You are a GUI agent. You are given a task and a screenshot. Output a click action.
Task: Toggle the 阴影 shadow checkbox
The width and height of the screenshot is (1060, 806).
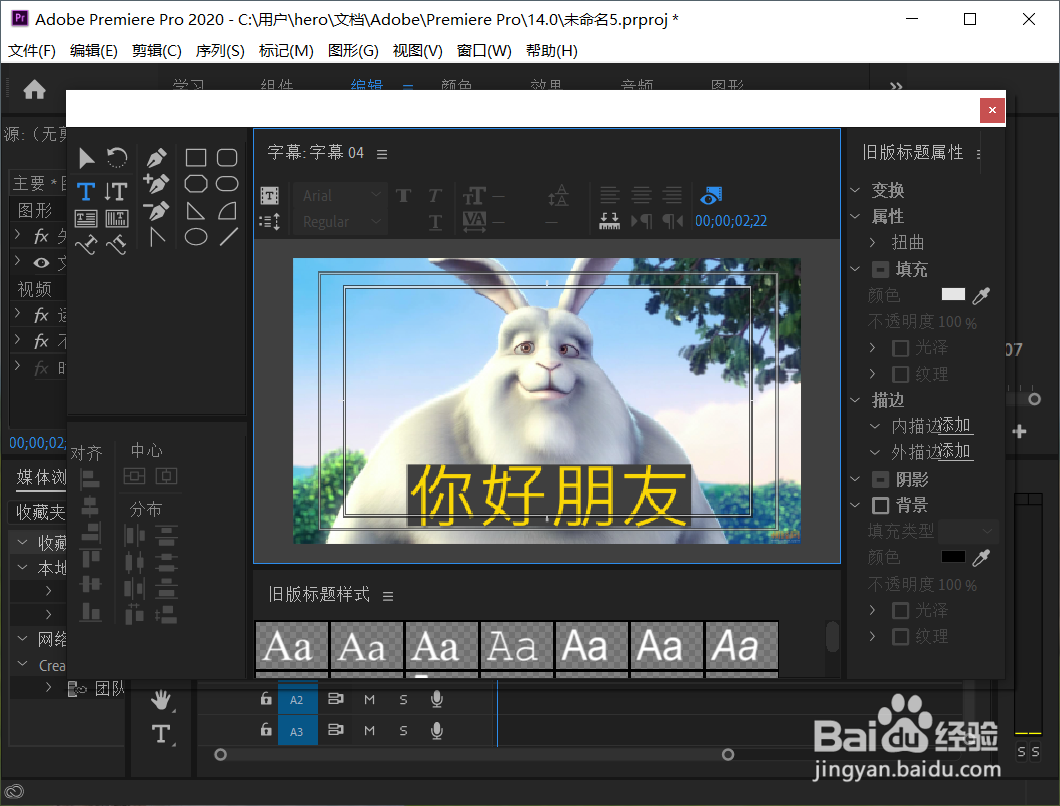(x=880, y=480)
